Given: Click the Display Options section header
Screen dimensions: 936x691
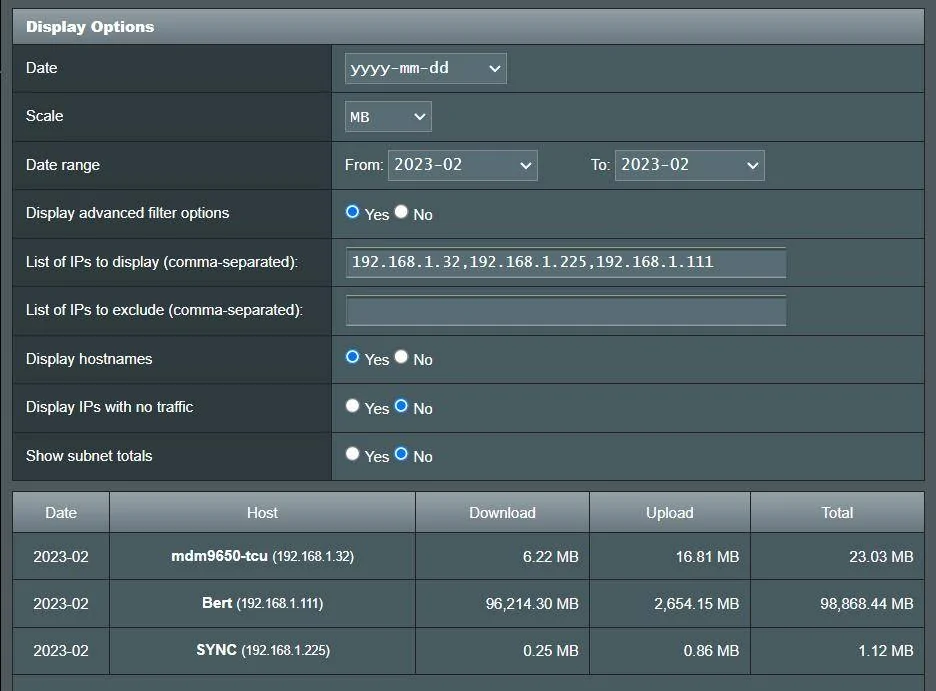Looking at the screenshot, I should [x=468, y=27].
